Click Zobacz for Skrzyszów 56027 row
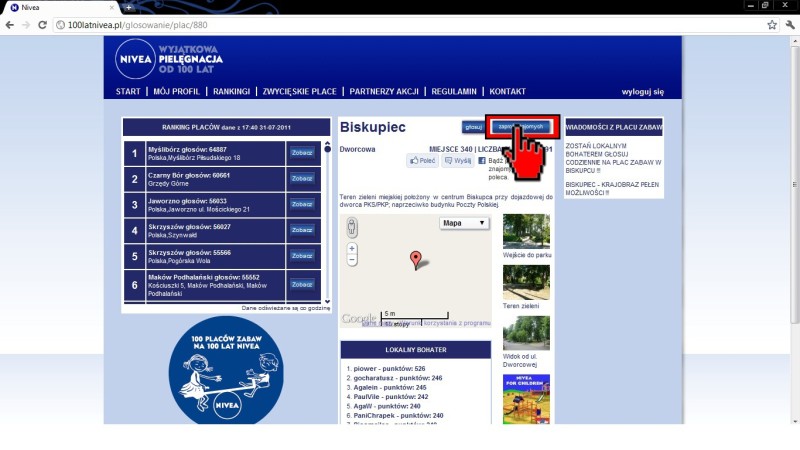Viewport: 800px width, 450px height. (x=302, y=230)
